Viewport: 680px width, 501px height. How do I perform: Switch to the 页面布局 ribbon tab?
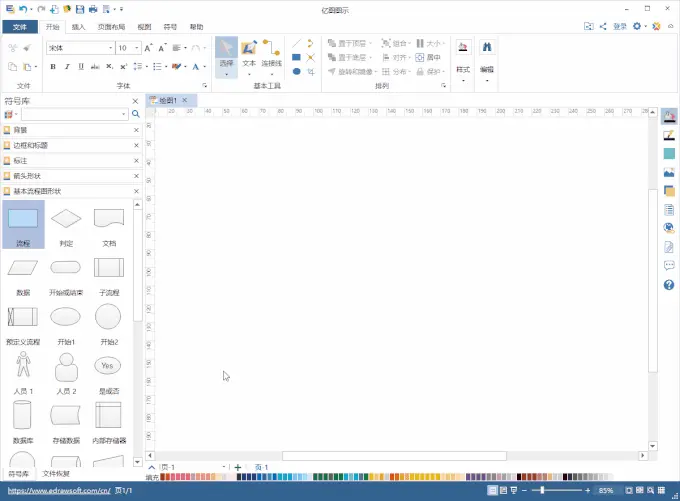[x=111, y=27]
